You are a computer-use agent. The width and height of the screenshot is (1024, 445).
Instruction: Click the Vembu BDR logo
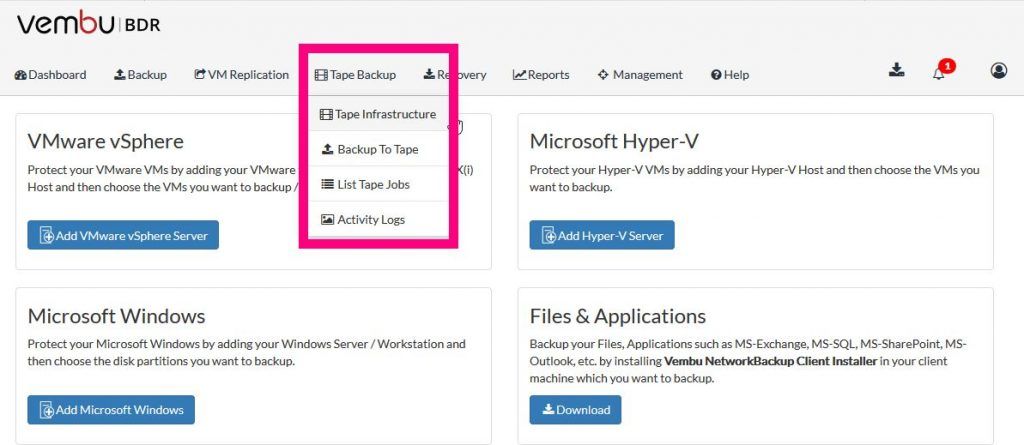tap(88, 24)
